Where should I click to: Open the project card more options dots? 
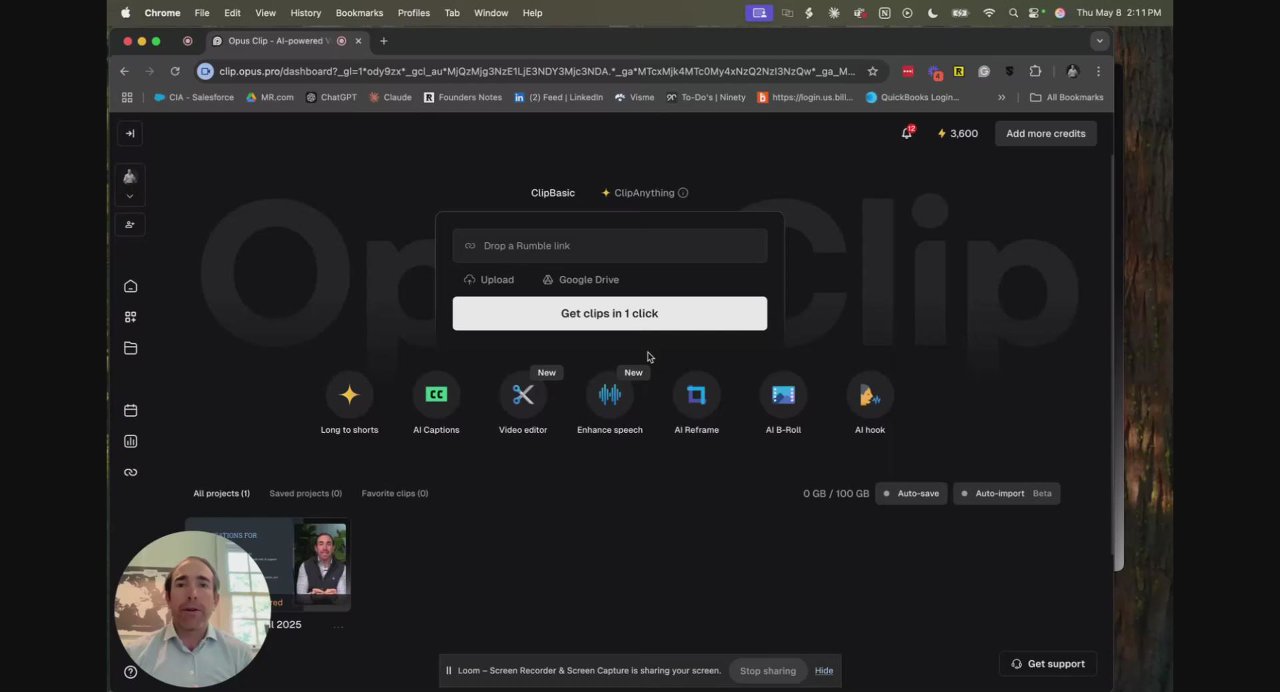point(338,627)
